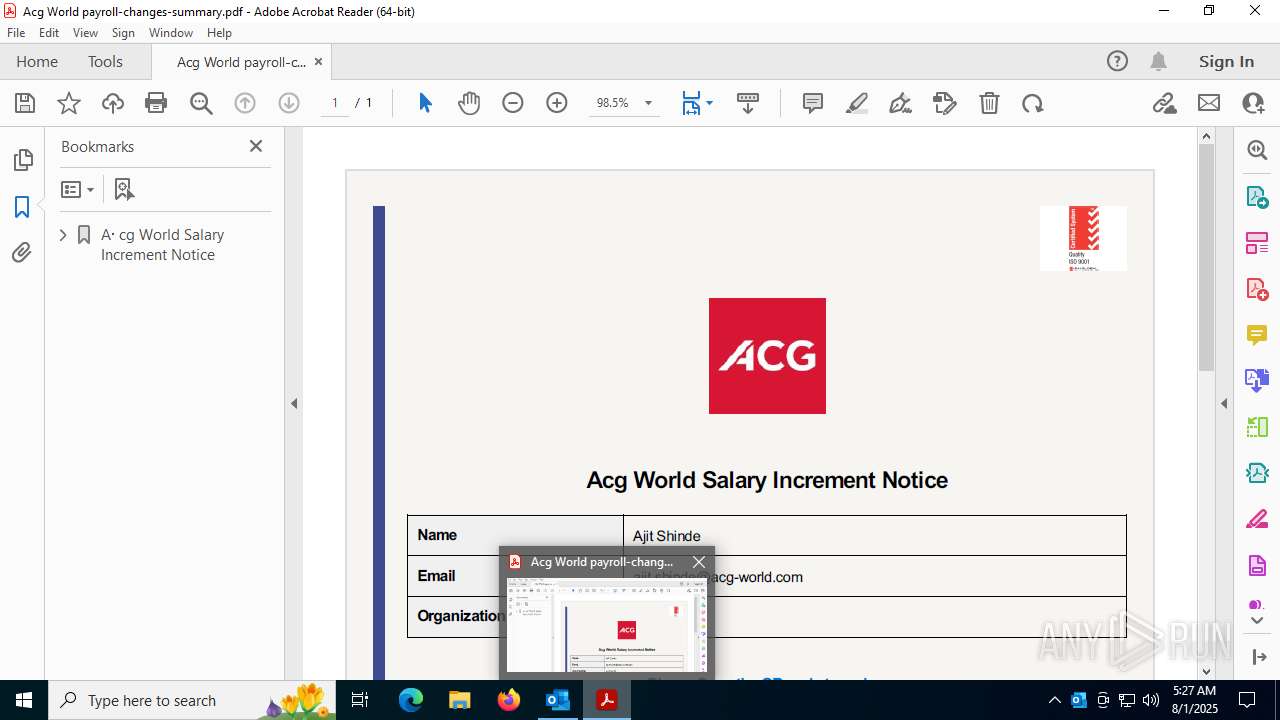Switch to the Tools tab
Image resolution: width=1280 pixels, height=720 pixels.
coord(105,61)
